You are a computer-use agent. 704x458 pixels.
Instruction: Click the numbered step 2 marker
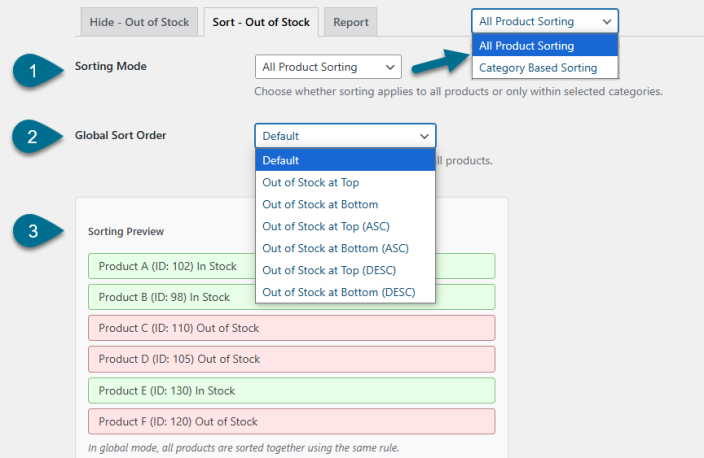pyautogui.click(x=37, y=137)
